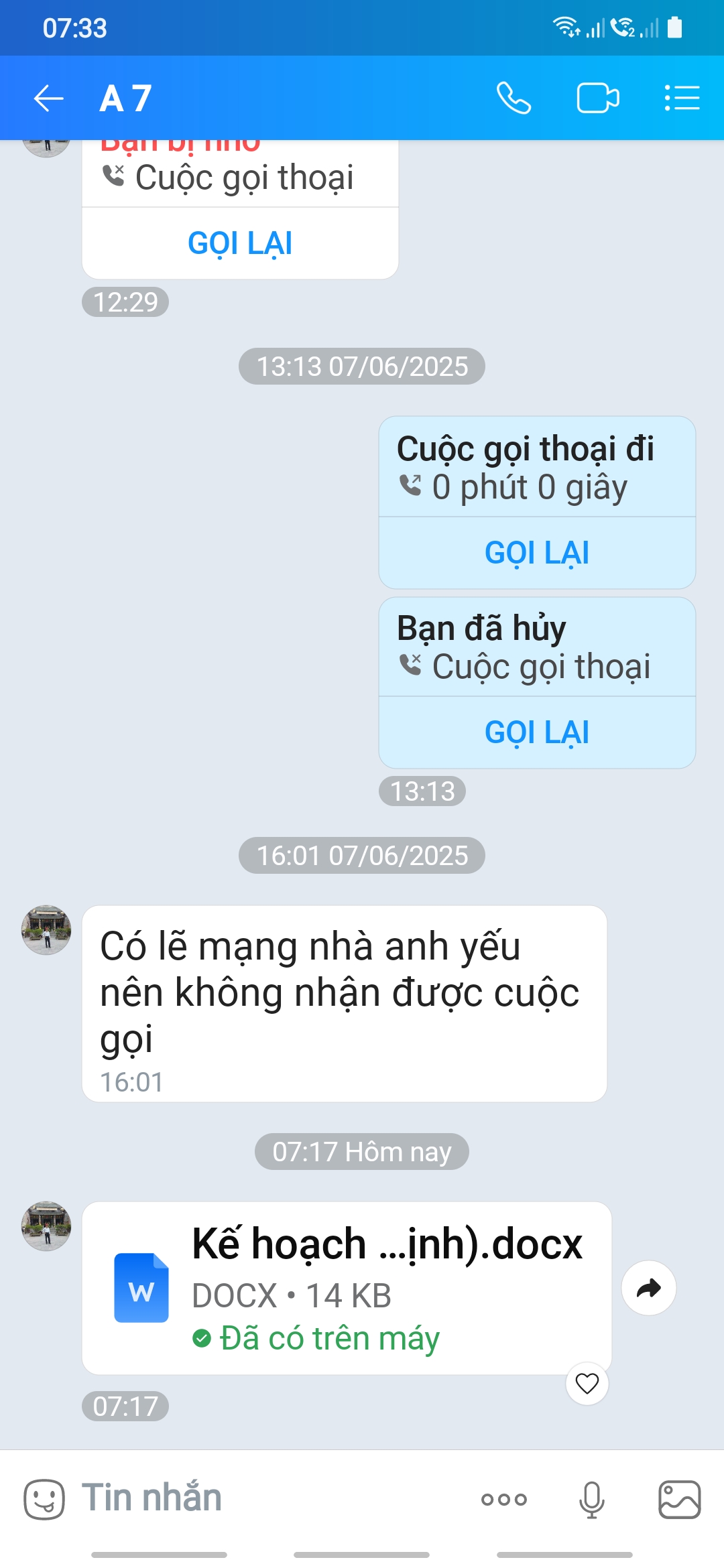Viewport: 724px width, 1568px height.
Task: Open the A7 contact name header
Action: coord(126,99)
